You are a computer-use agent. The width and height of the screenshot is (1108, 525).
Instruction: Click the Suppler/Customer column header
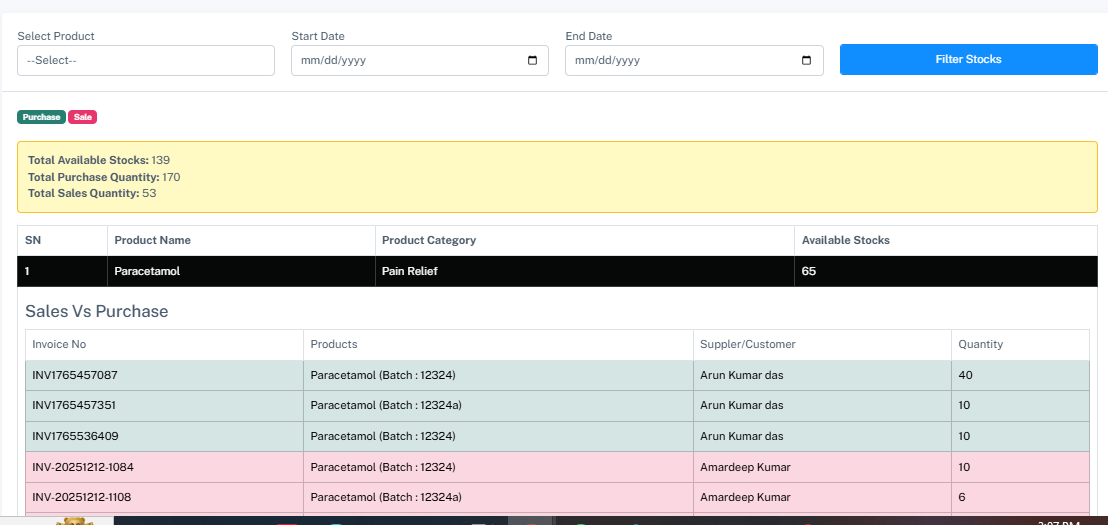point(747,344)
